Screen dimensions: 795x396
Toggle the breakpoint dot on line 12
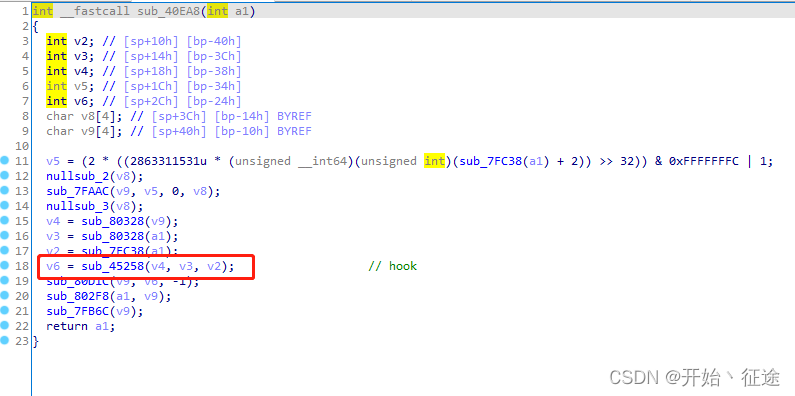[x=5, y=176]
